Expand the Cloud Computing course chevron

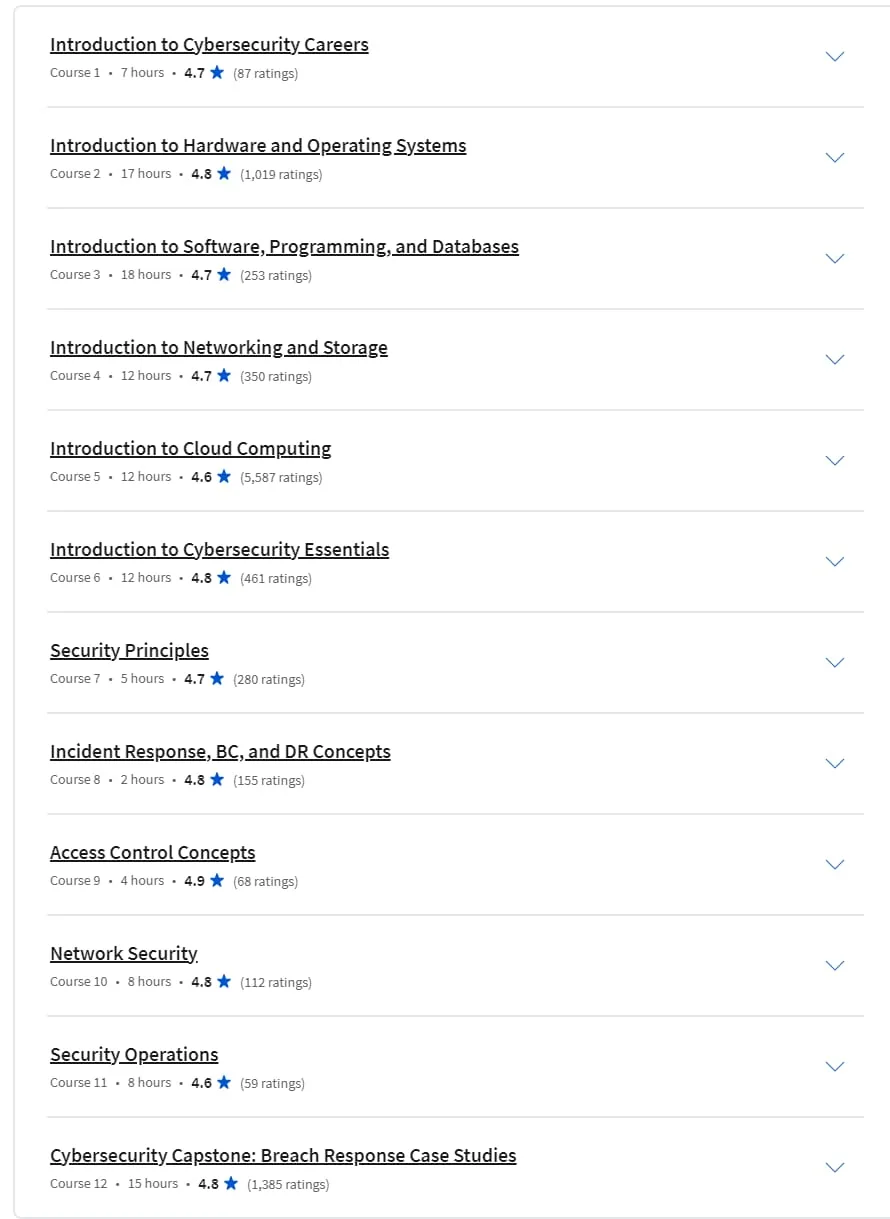pyautogui.click(x=835, y=461)
